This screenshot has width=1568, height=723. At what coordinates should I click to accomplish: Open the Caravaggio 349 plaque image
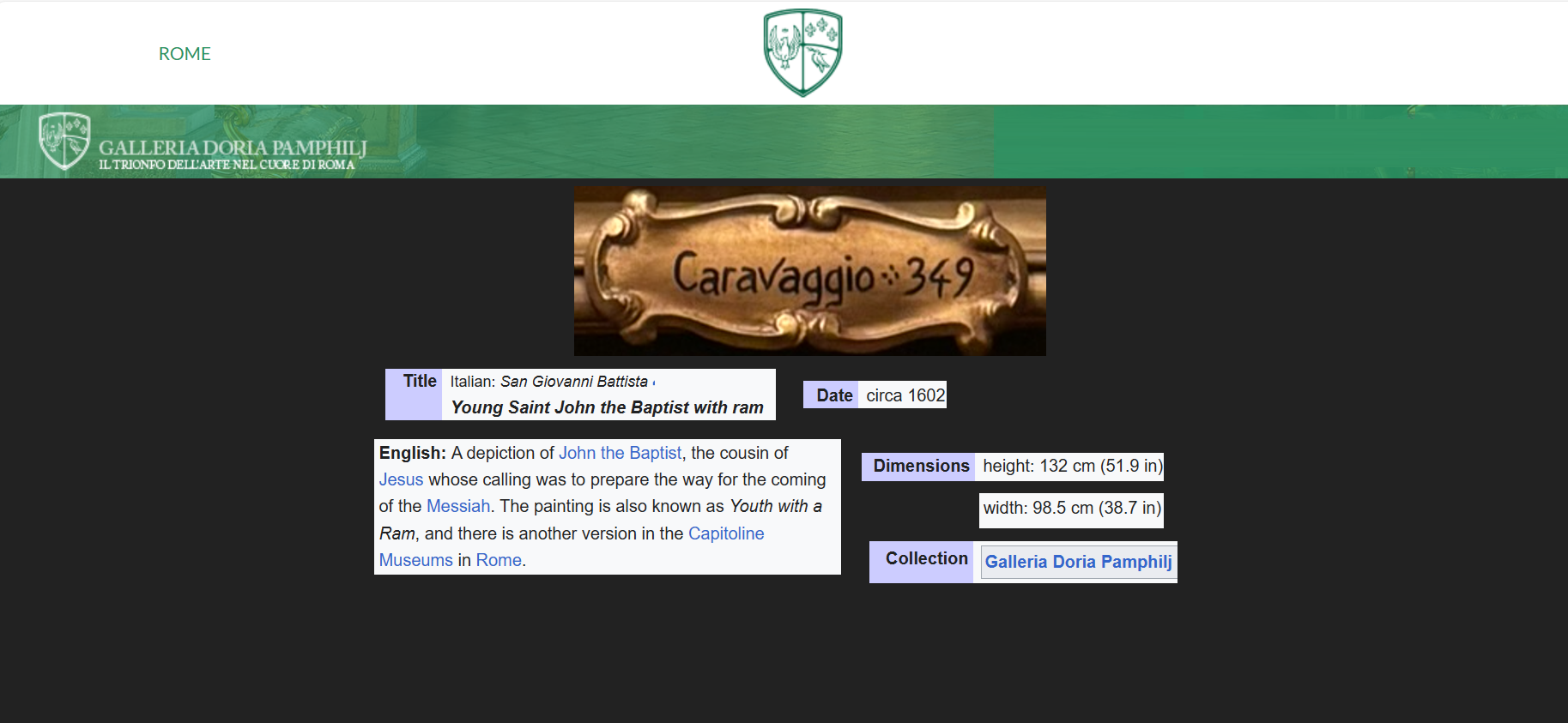tap(809, 271)
